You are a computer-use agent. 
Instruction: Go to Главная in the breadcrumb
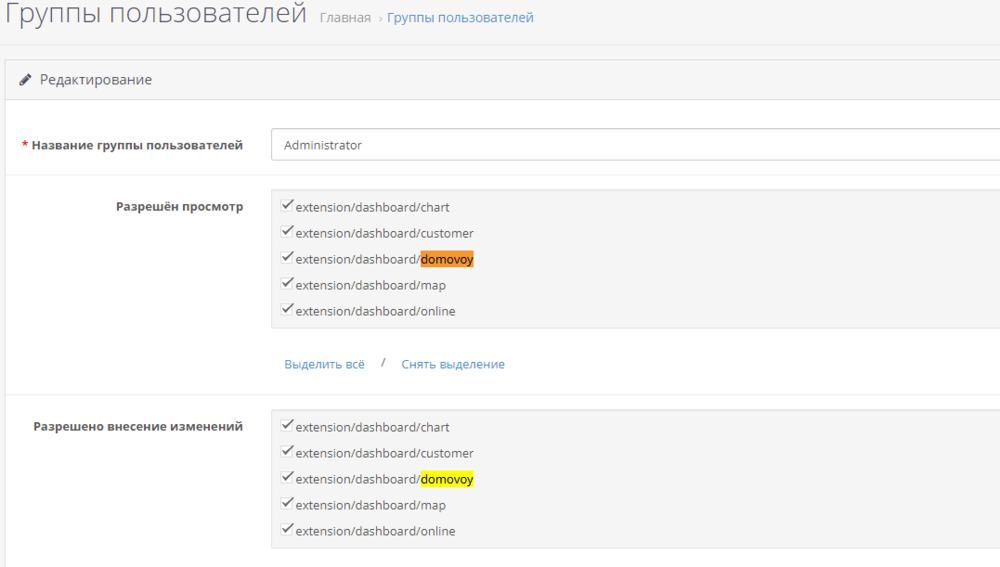[345, 18]
